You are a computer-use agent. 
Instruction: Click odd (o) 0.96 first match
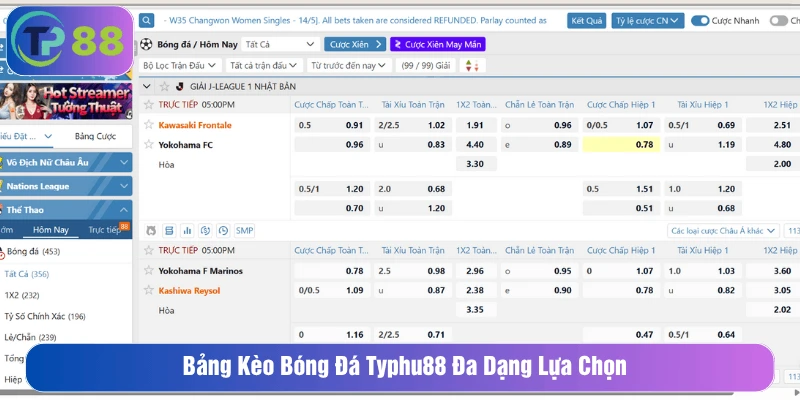tap(540, 125)
